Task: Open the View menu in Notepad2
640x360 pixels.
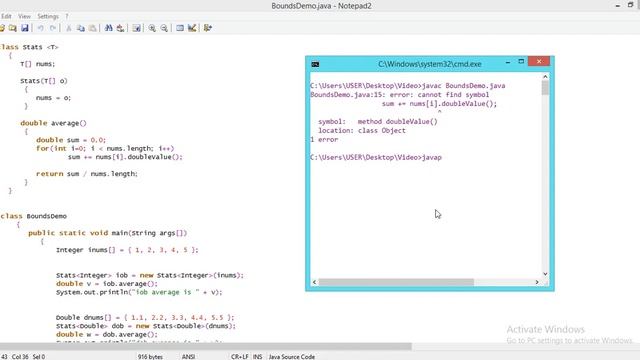Action: tap(24, 16)
